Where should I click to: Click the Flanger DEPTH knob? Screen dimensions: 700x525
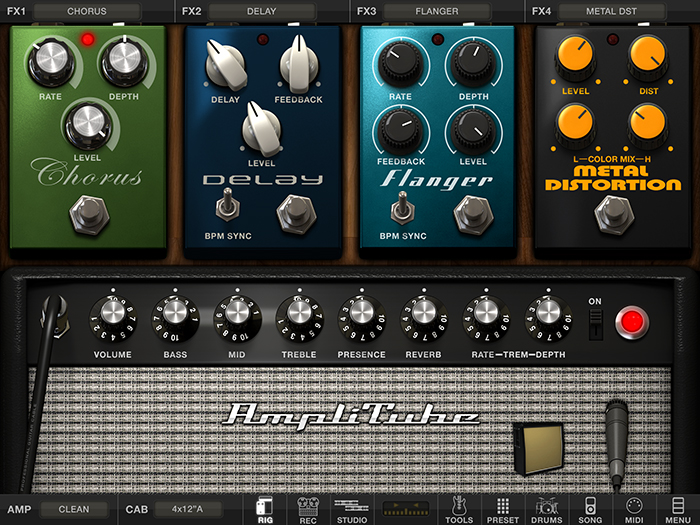tap(473, 63)
